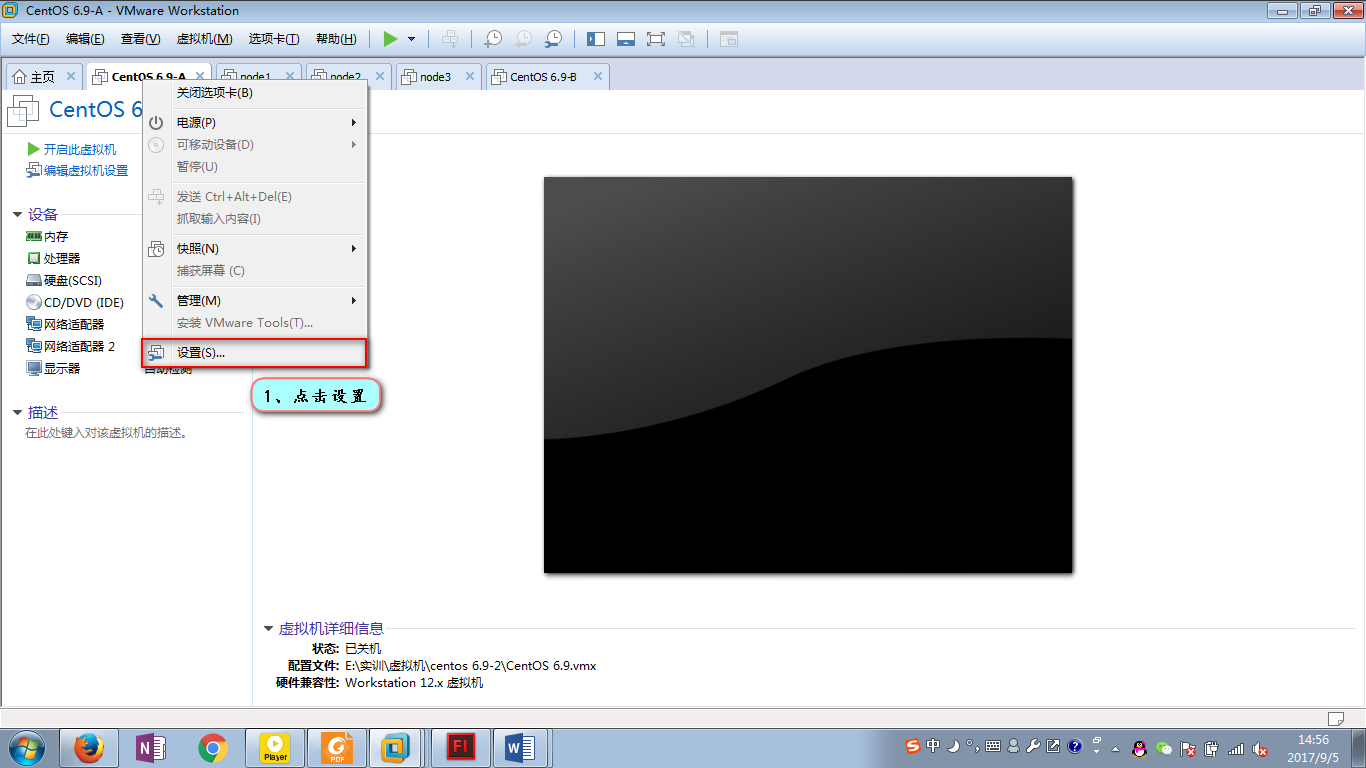Toggle the library sidebar view icon

(x=596, y=39)
